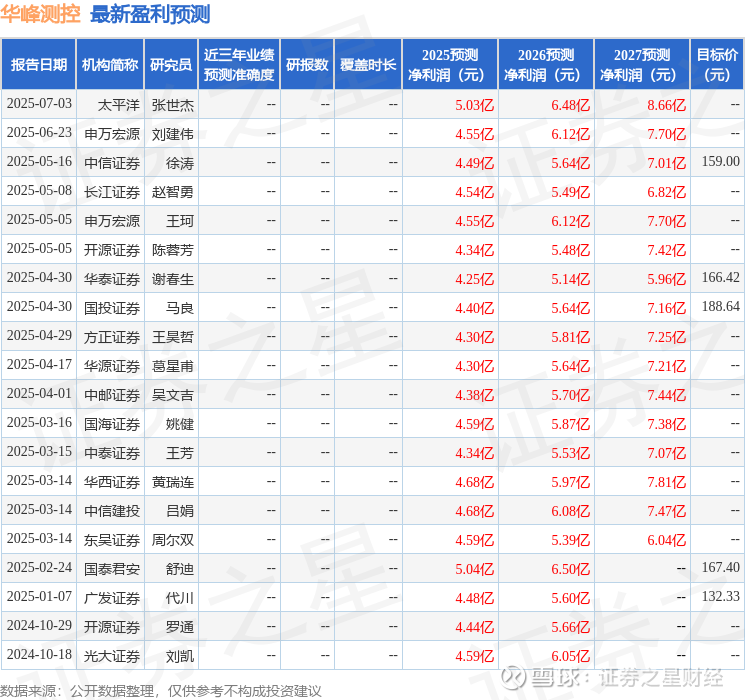
Task: Select the 2027预测净利润 column header
Action: click(x=642, y=65)
